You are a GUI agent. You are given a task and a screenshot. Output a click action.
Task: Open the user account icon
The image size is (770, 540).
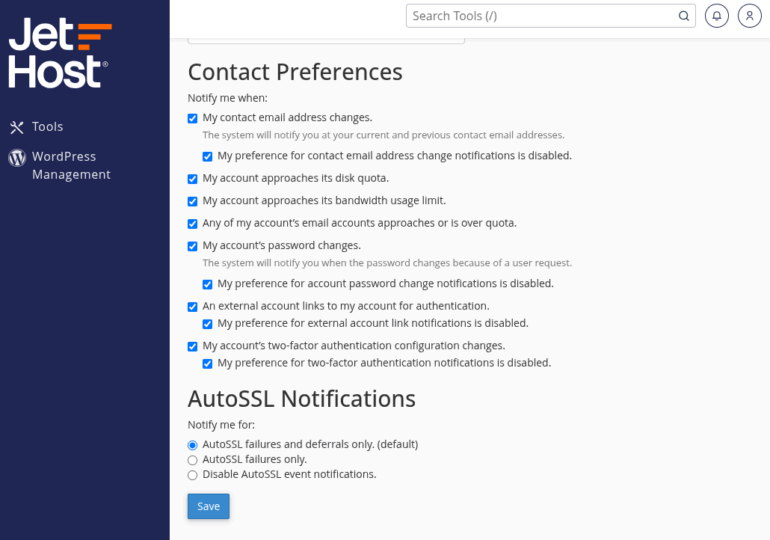pyautogui.click(x=750, y=16)
